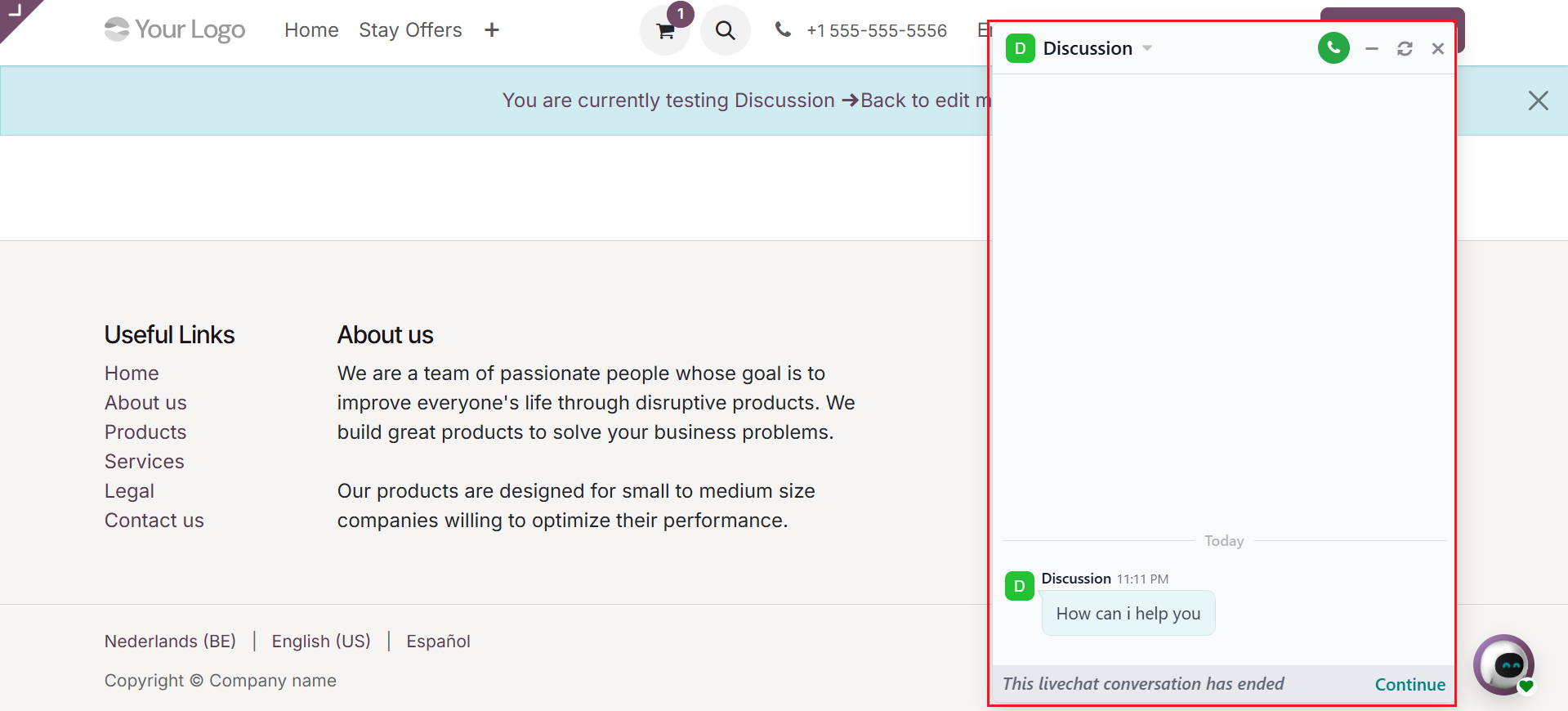Click Continue to resume the livechat
The image size is (1568, 711).
1409,685
